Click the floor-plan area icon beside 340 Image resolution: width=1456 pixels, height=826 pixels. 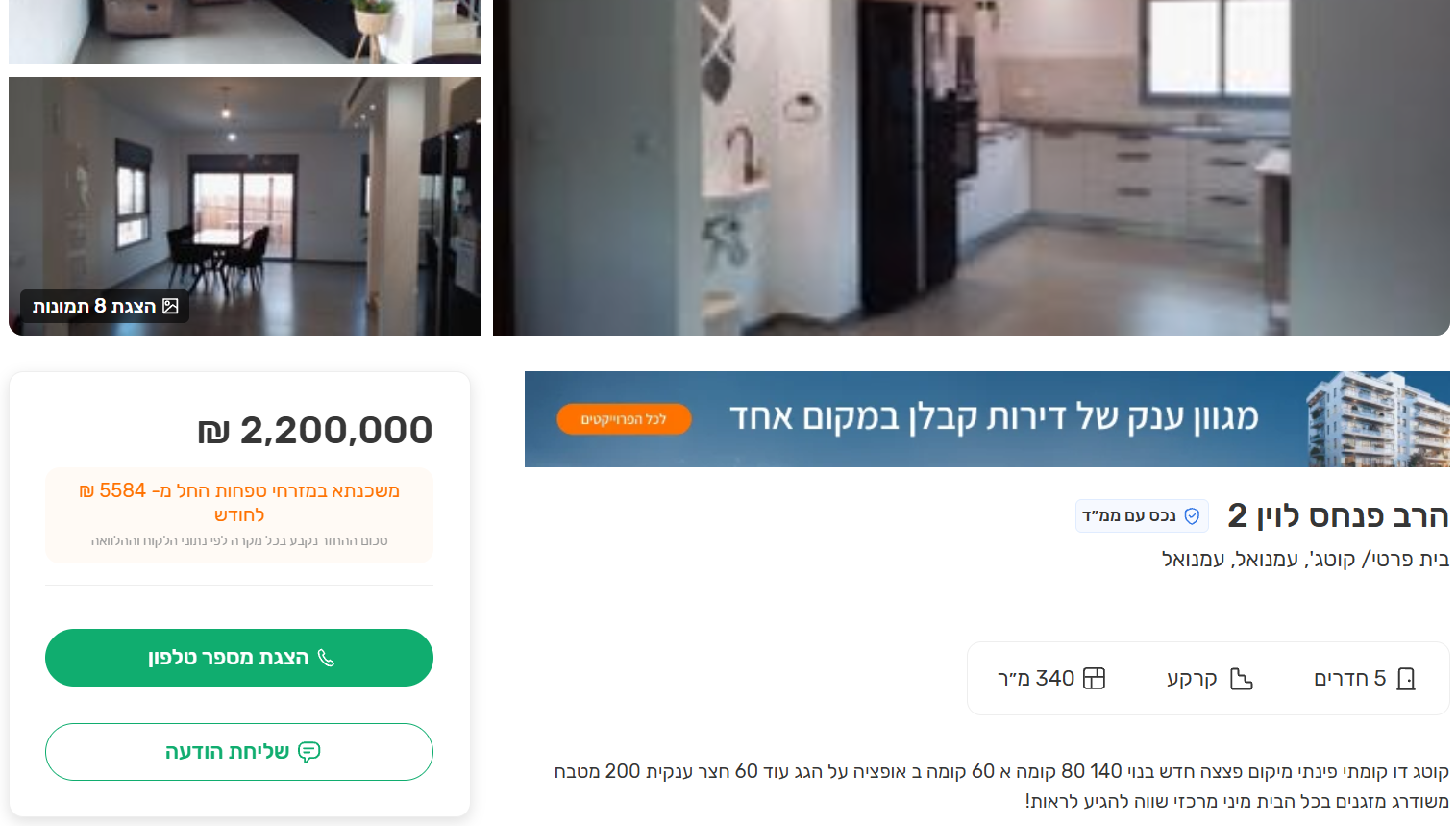click(1094, 679)
